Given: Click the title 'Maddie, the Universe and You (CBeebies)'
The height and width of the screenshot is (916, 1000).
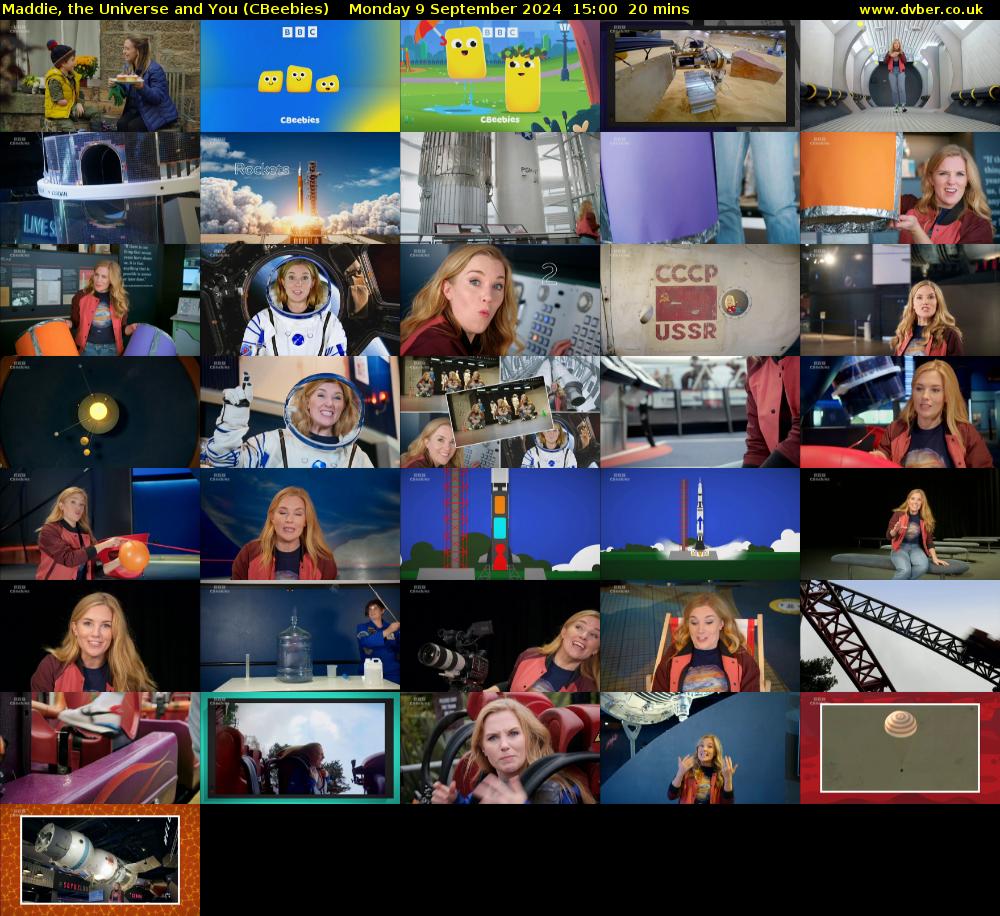Looking at the screenshot, I should (x=166, y=9).
